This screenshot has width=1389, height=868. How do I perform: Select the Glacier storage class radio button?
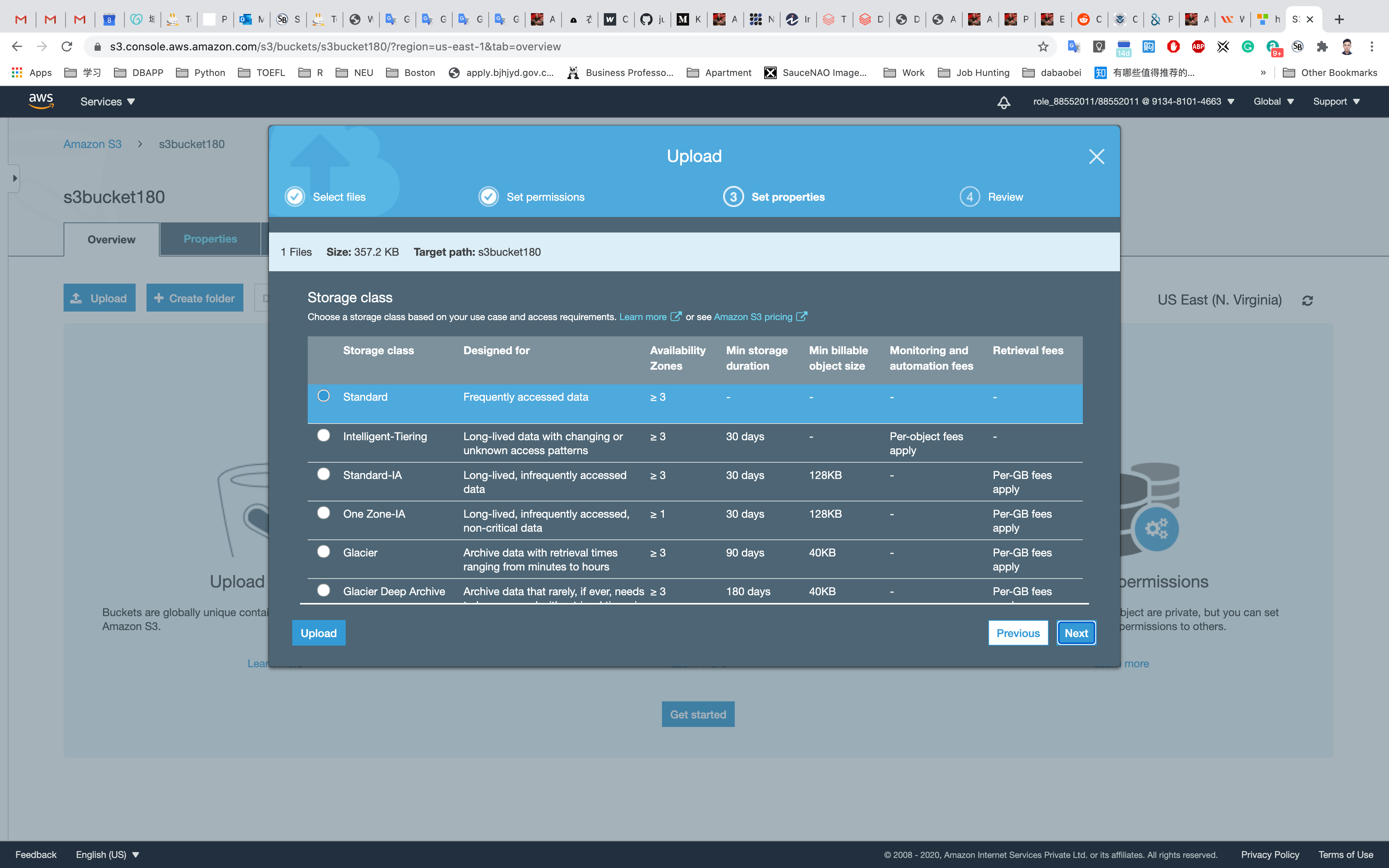(x=324, y=552)
